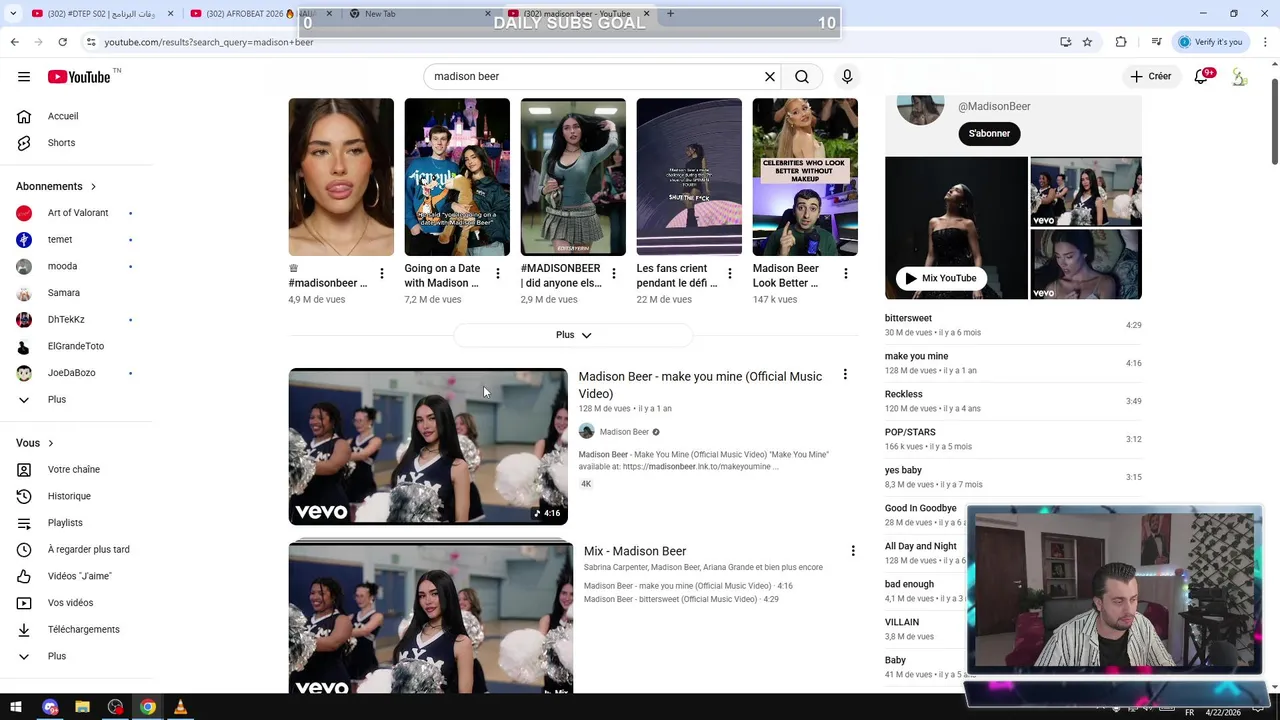
Task: Bookmark this page with the star icon
Action: (x=1087, y=42)
